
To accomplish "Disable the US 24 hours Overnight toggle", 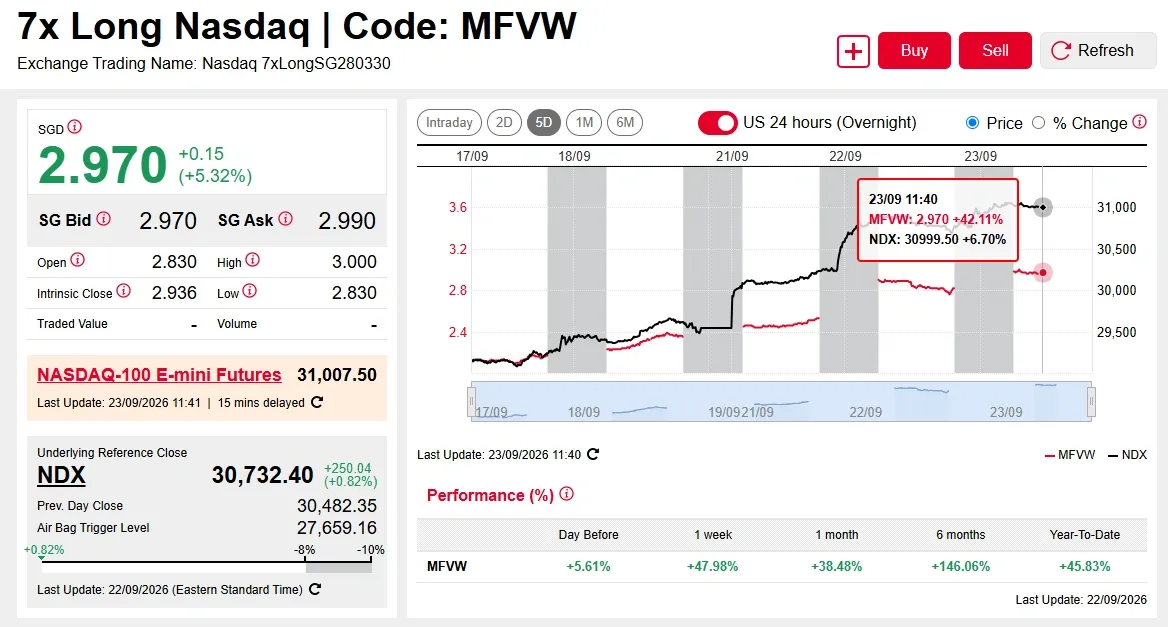I will tap(717, 123).
